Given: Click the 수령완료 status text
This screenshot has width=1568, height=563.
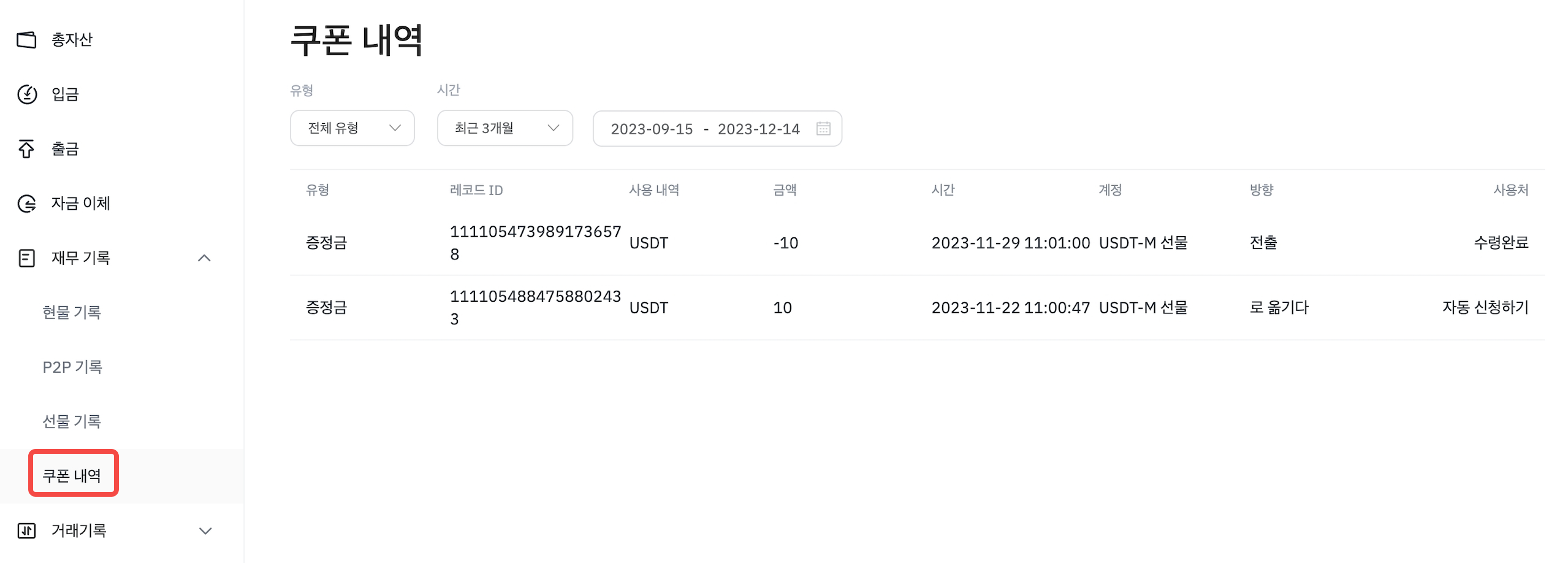Looking at the screenshot, I should tap(1501, 243).
